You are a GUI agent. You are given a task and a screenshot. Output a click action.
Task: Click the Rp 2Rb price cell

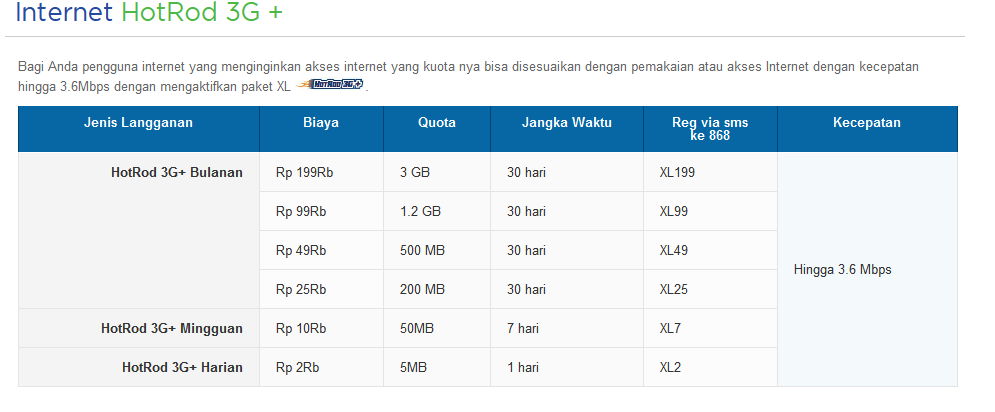(x=321, y=368)
